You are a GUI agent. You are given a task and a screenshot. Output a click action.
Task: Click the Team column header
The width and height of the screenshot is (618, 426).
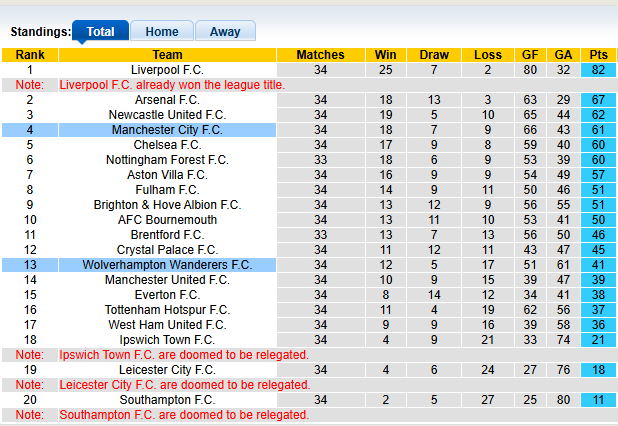tap(167, 55)
